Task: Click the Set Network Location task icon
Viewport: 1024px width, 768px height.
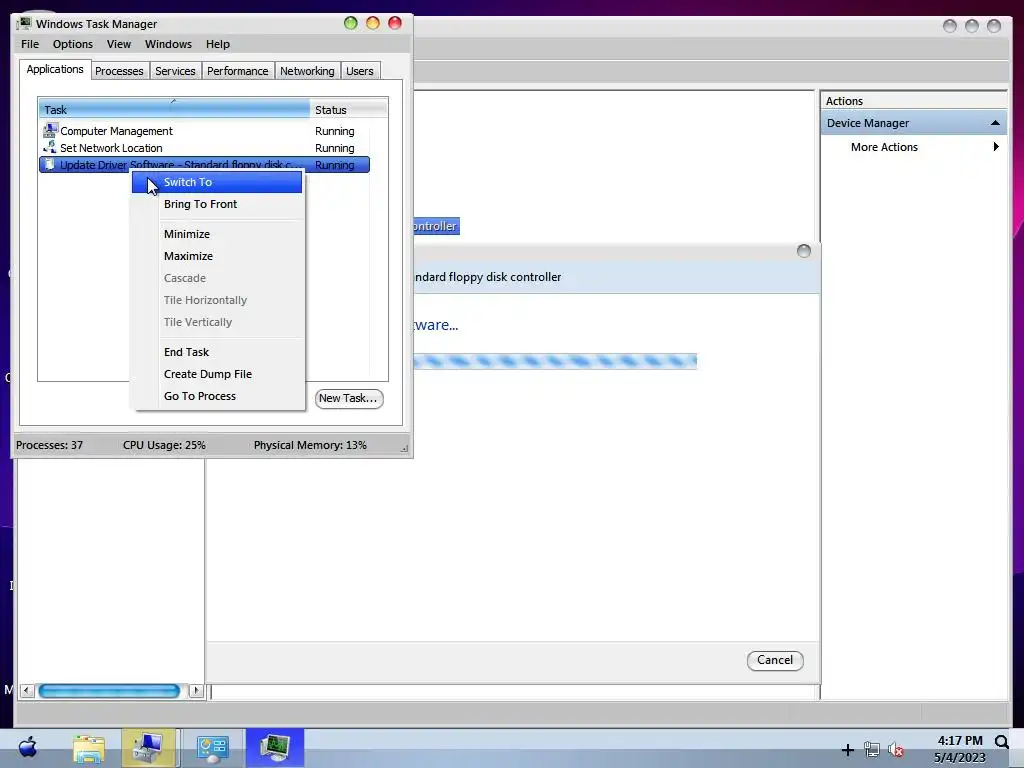Action: pos(50,148)
